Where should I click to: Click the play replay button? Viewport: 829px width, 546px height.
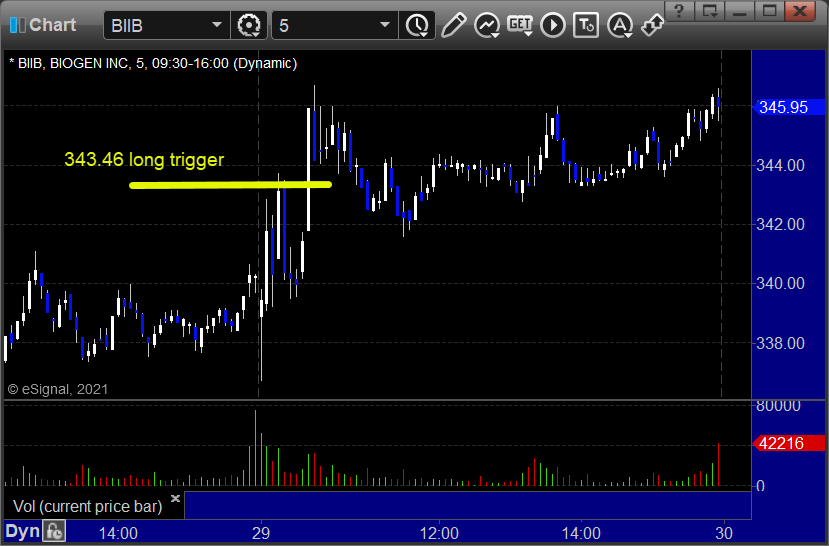553,25
